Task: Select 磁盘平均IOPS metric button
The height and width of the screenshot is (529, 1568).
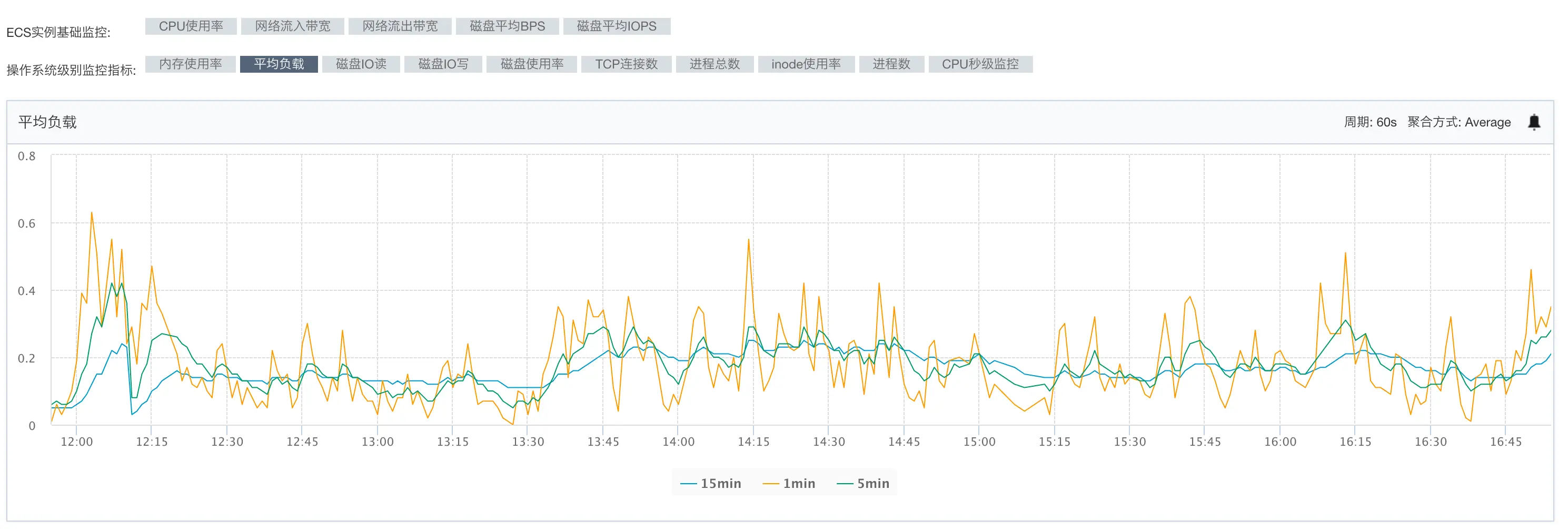Action: click(616, 26)
